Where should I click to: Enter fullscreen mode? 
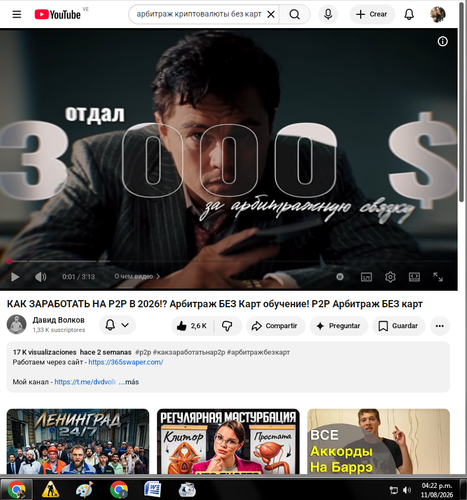[438, 277]
